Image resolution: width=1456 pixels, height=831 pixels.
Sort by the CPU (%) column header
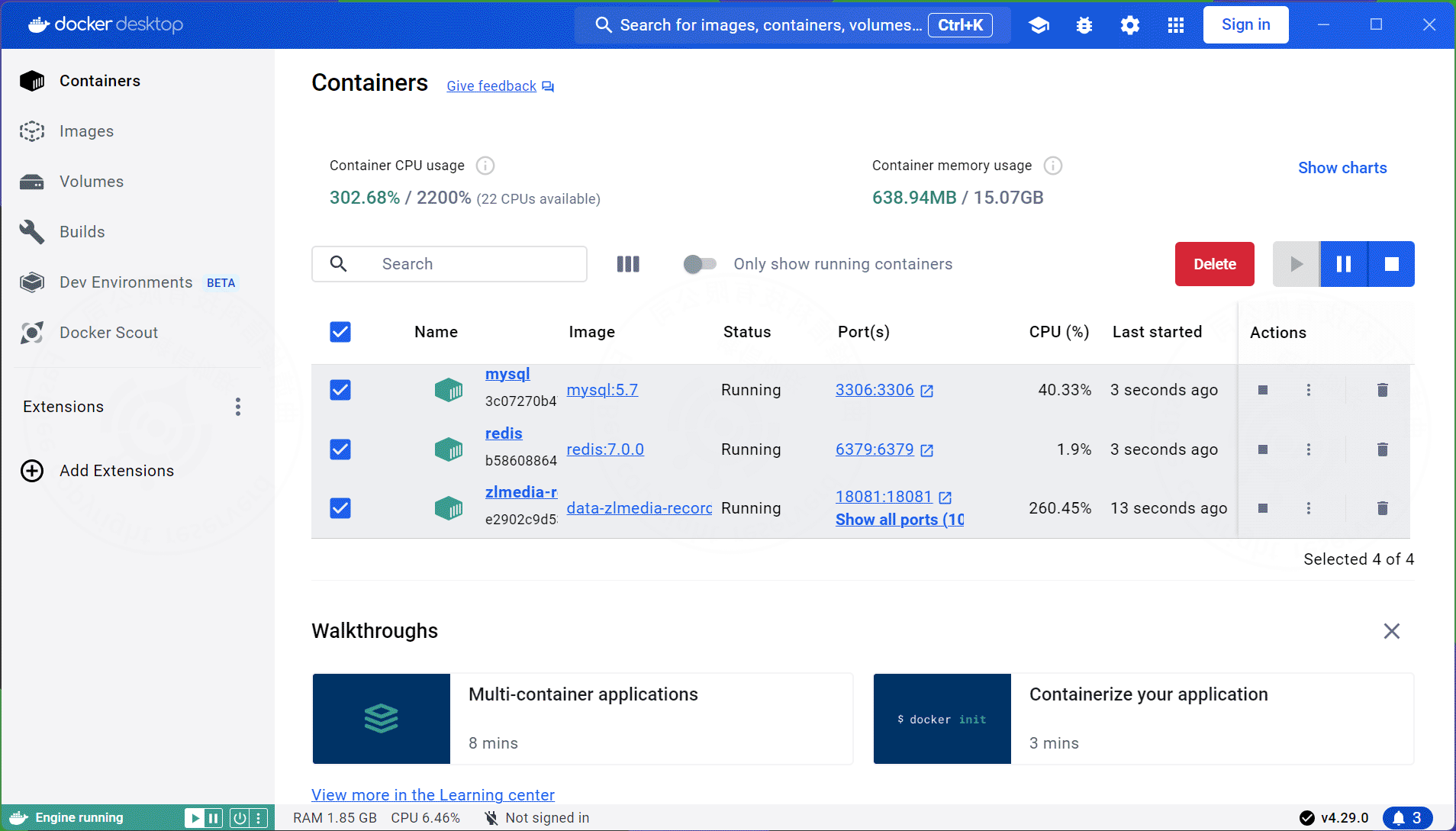tap(1059, 332)
